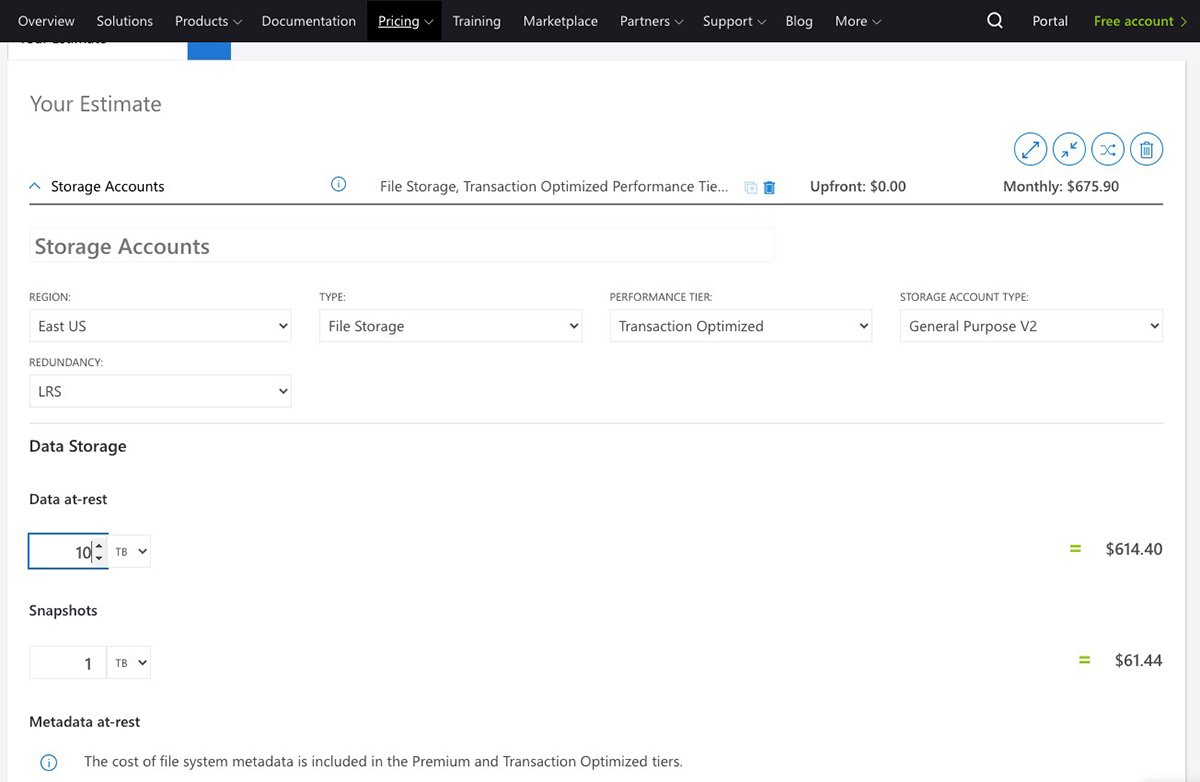
Task: Open the Storage Accounts info tooltip
Action: coord(338,185)
